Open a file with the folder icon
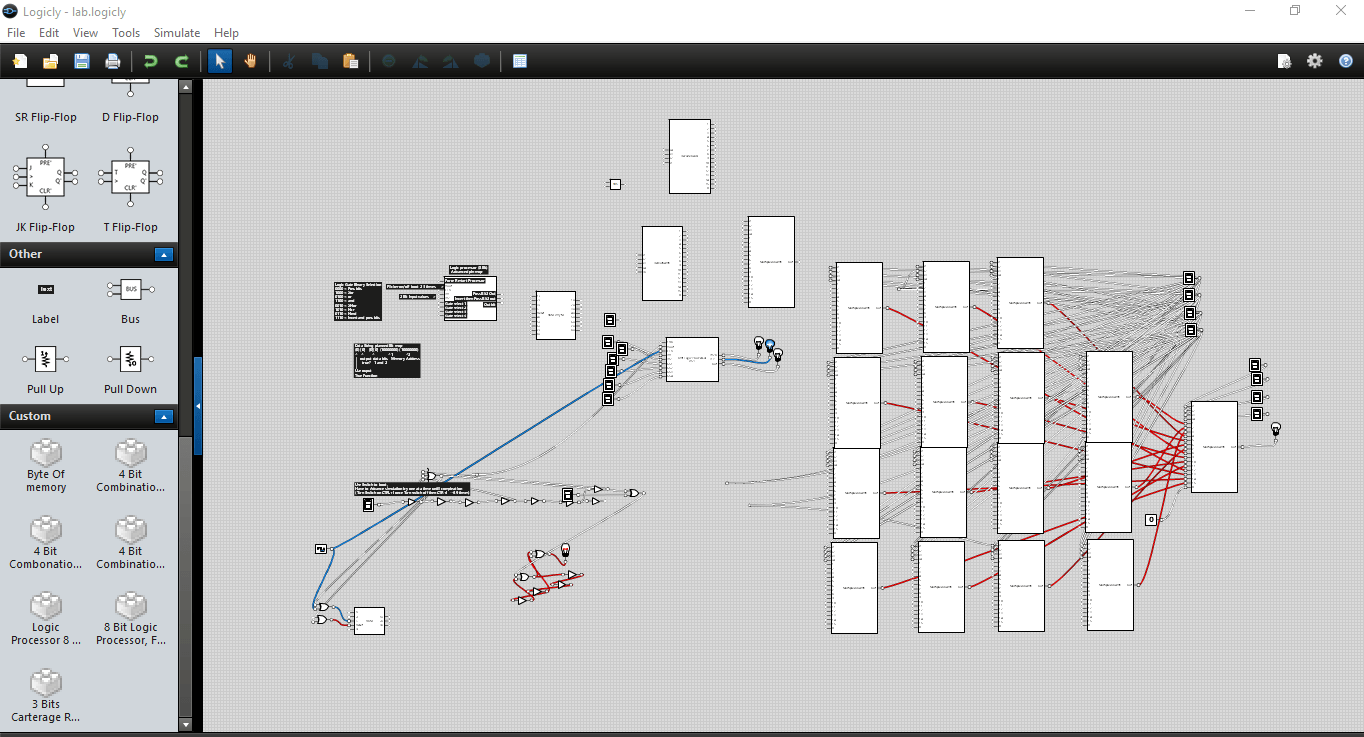 coord(49,61)
